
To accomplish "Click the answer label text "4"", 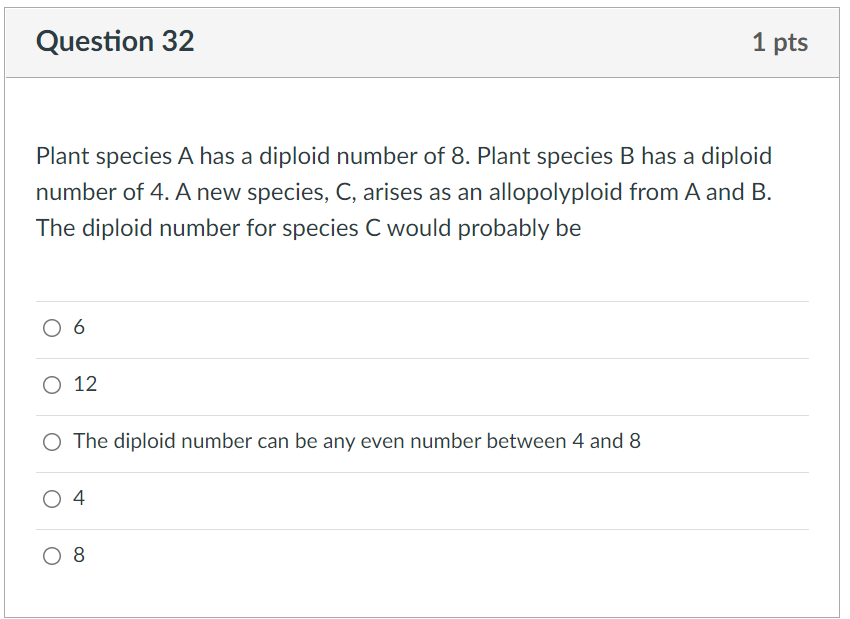I will pos(79,498).
